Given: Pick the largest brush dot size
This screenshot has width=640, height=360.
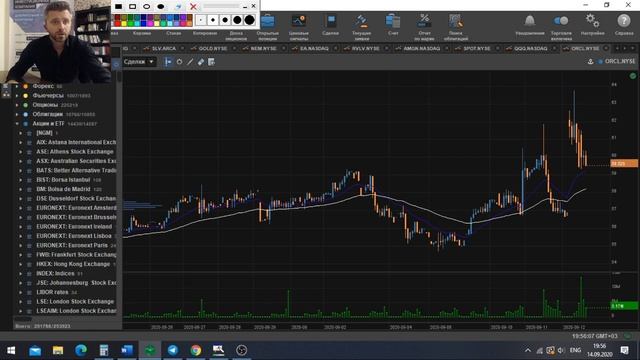Looking at the screenshot, I should [x=249, y=20].
